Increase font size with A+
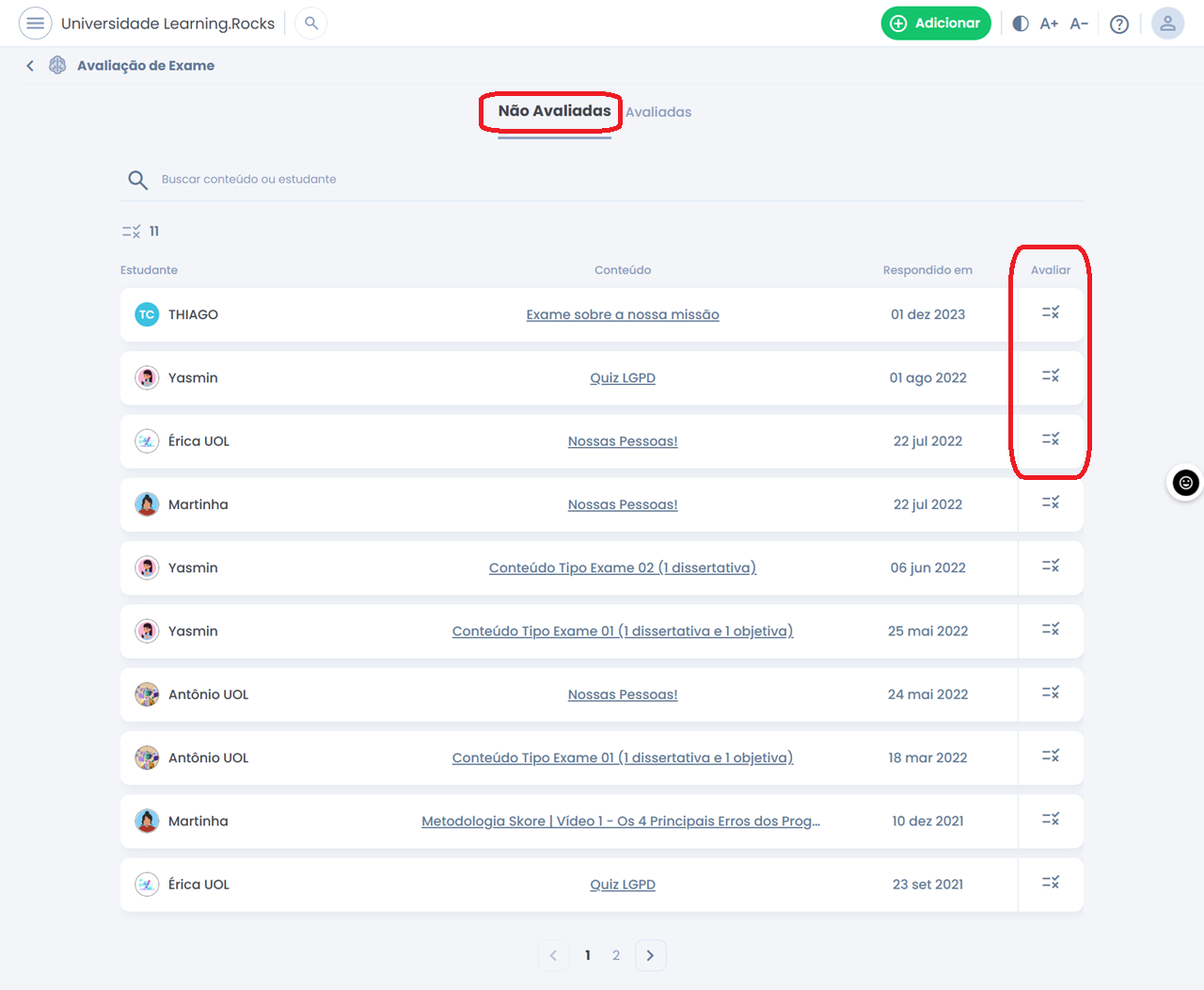The image size is (1204, 990). [x=1049, y=24]
